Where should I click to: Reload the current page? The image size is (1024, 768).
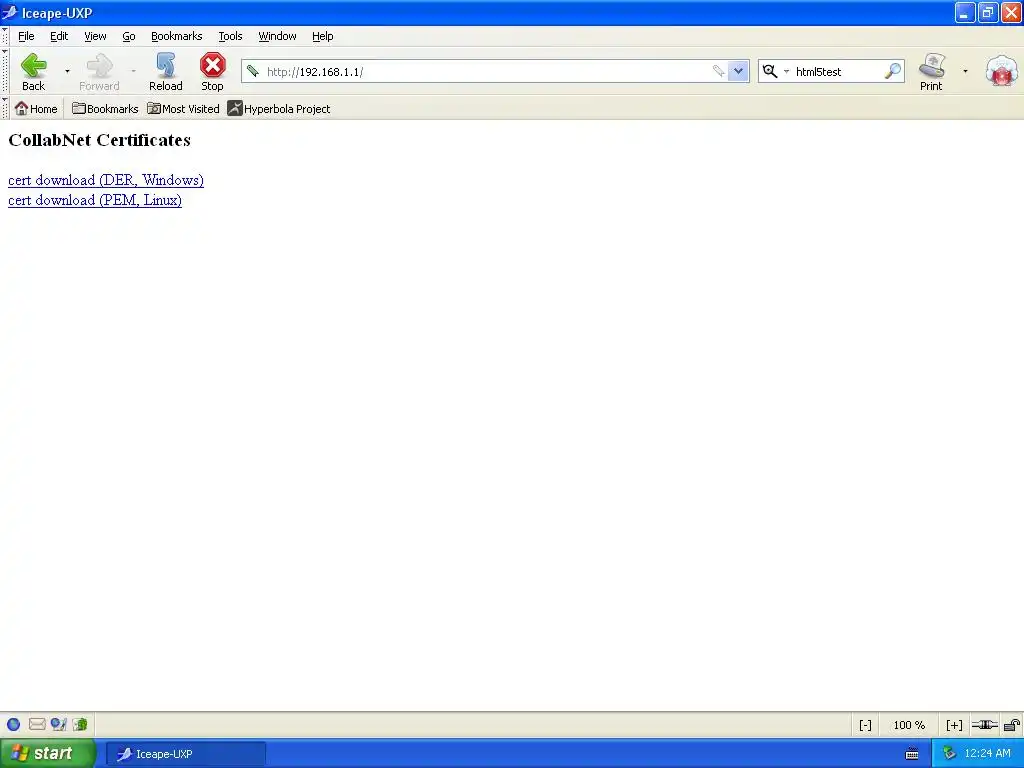165,71
